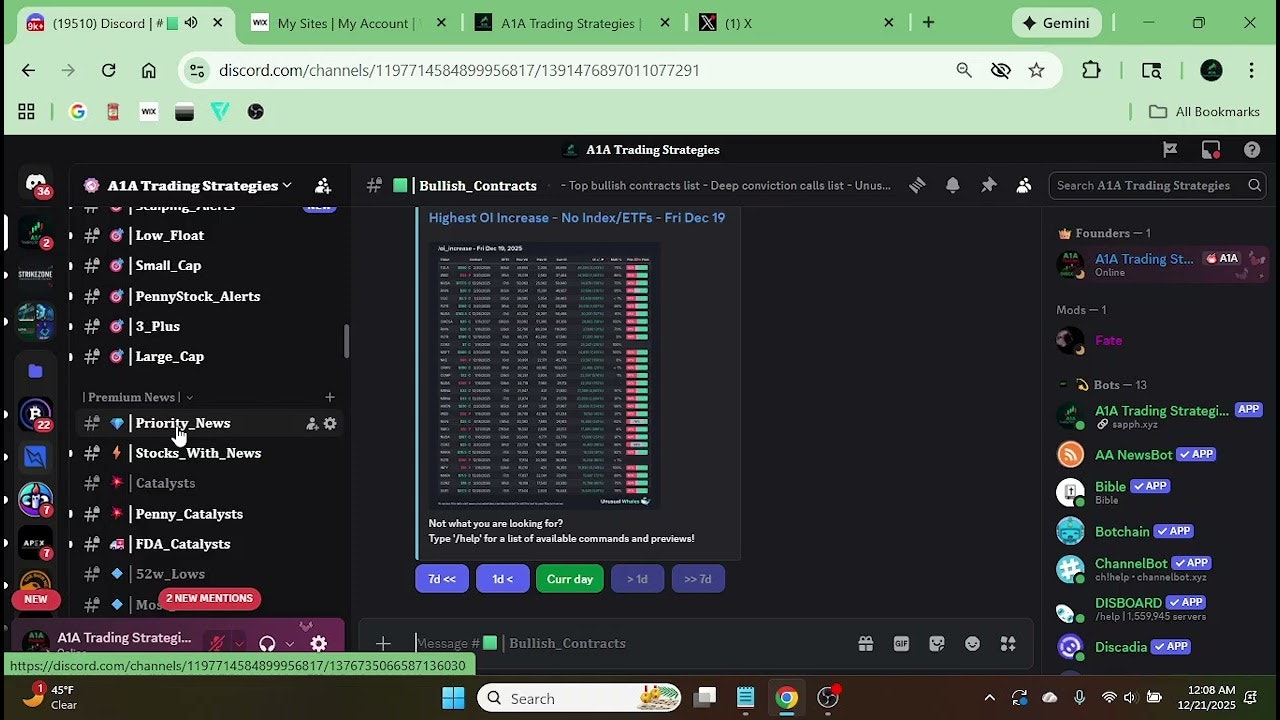Viewport: 1280px width, 720px height.
Task: Open the emoji picker
Action: click(x=972, y=644)
